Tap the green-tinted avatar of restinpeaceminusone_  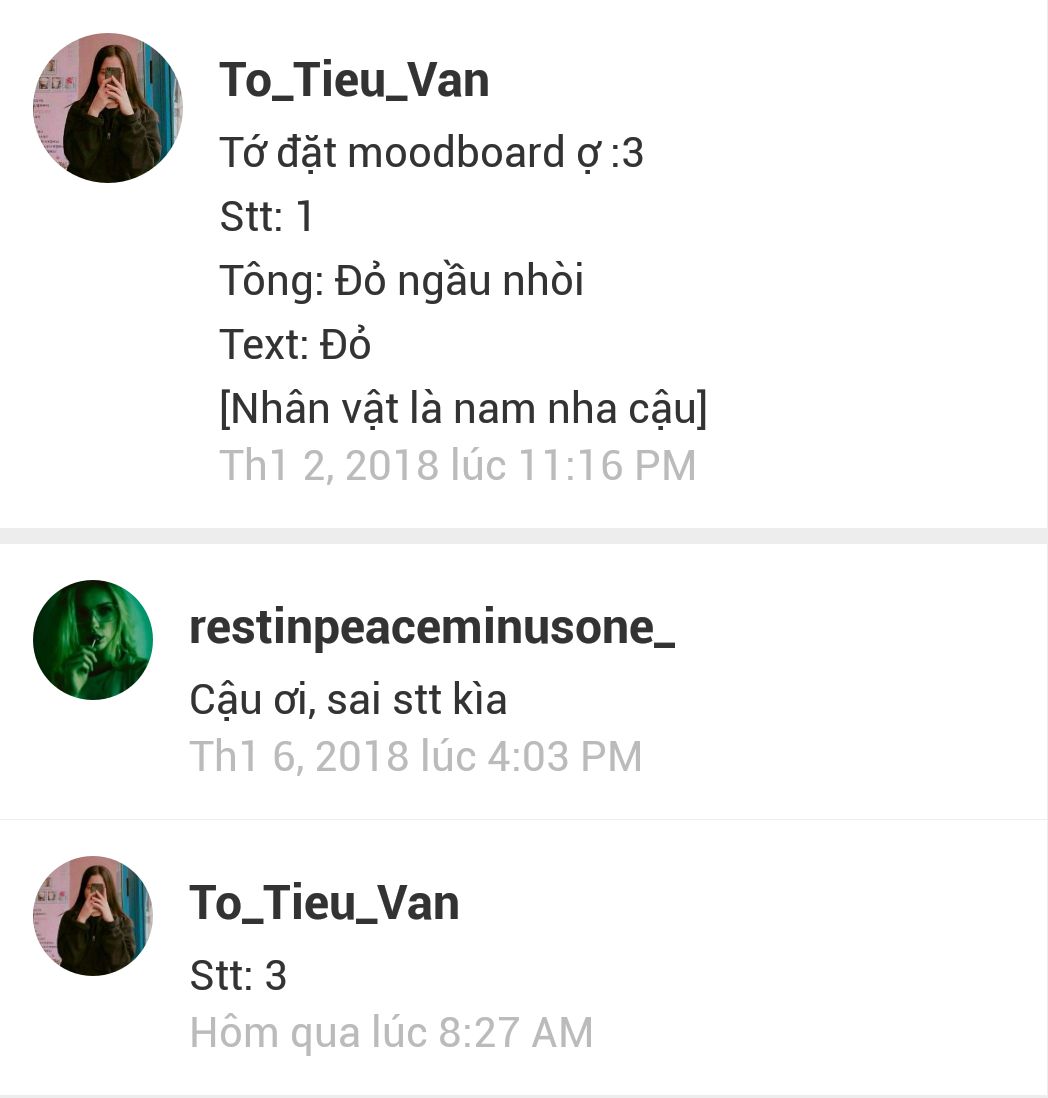point(93,639)
